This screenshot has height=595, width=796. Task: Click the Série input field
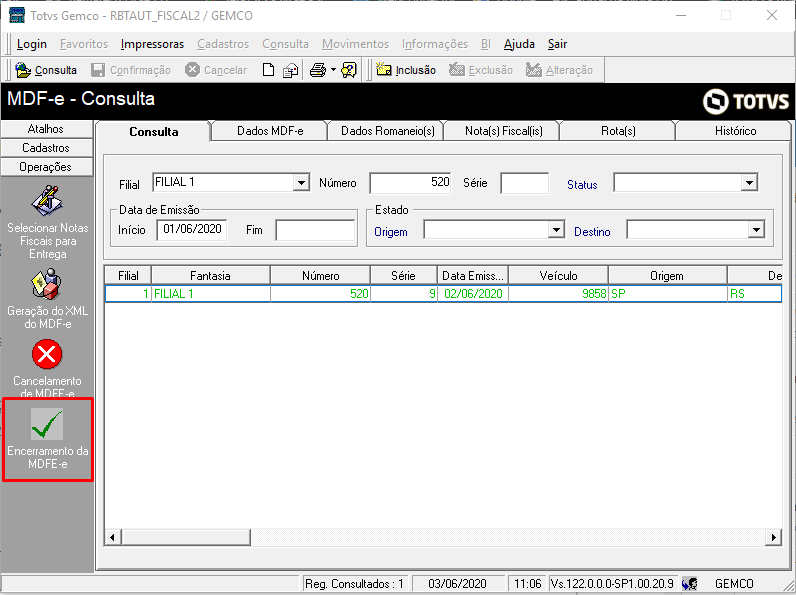[x=524, y=183]
